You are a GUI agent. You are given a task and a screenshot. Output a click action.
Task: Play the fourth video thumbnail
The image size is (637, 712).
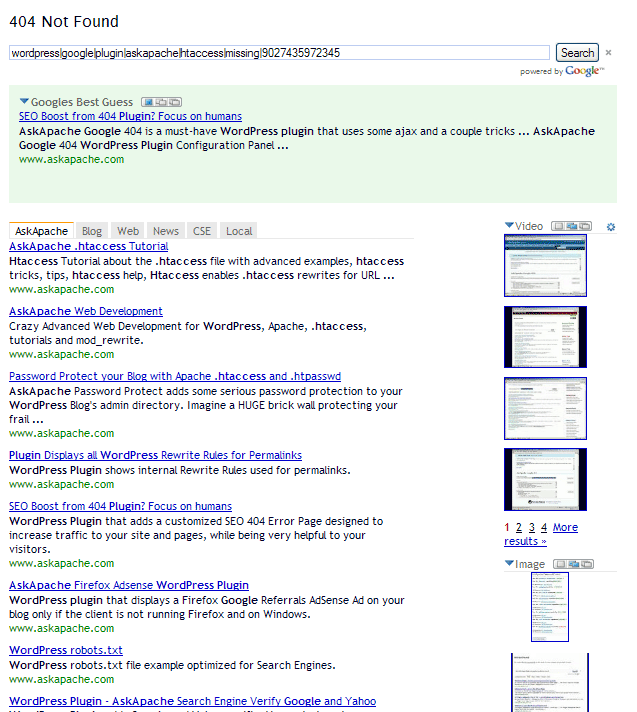coord(545,480)
